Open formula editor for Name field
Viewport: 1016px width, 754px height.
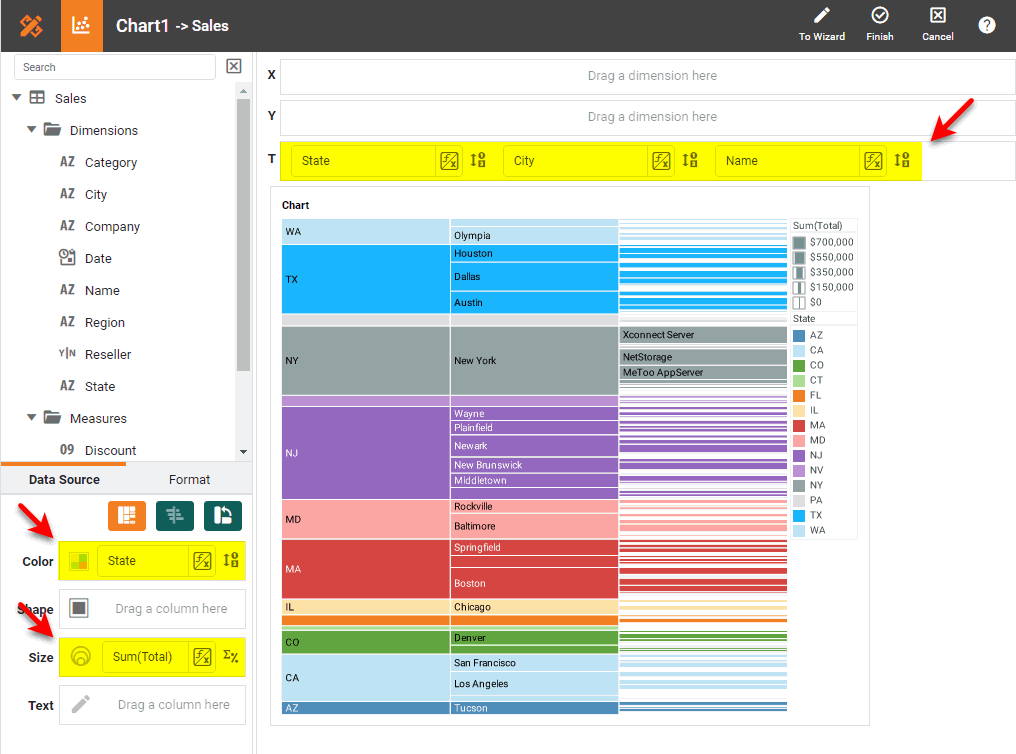click(x=873, y=161)
